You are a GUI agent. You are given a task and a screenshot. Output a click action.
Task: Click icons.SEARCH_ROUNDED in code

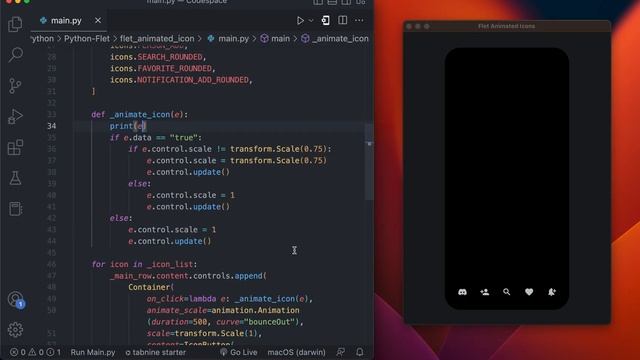click(158, 57)
